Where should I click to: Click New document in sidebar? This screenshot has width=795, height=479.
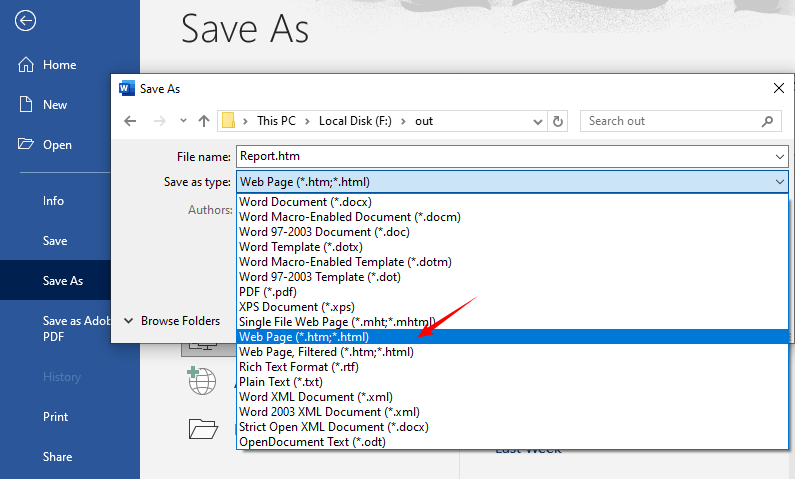click(x=55, y=105)
